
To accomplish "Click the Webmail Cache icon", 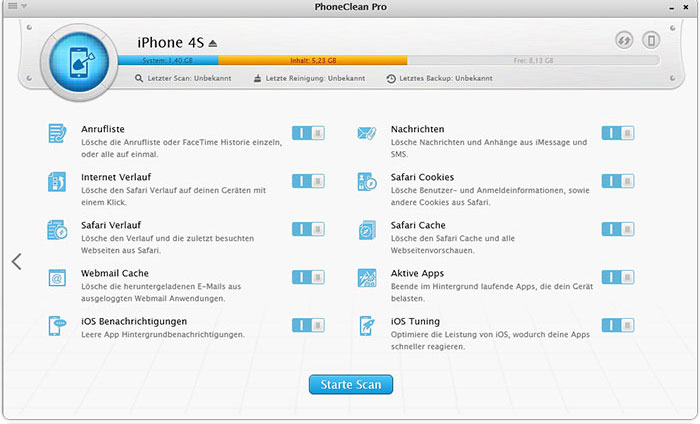I will click(x=57, y=278).
